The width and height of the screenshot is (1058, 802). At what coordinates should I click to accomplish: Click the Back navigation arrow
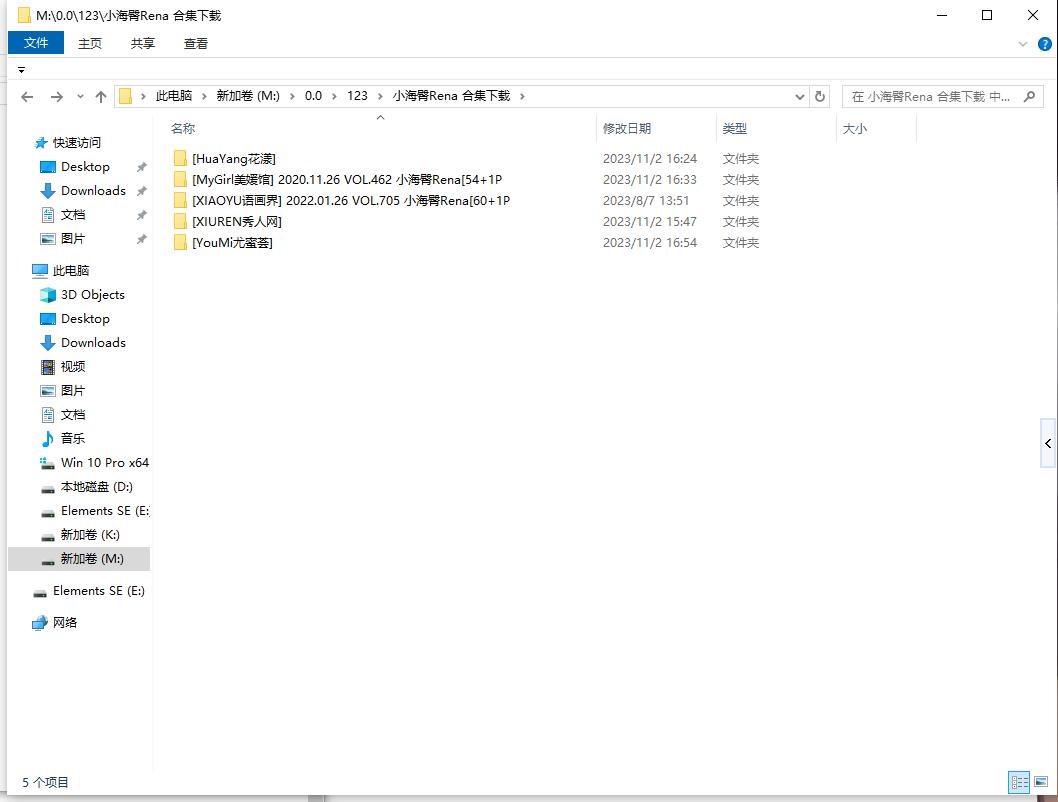[27, 97]
